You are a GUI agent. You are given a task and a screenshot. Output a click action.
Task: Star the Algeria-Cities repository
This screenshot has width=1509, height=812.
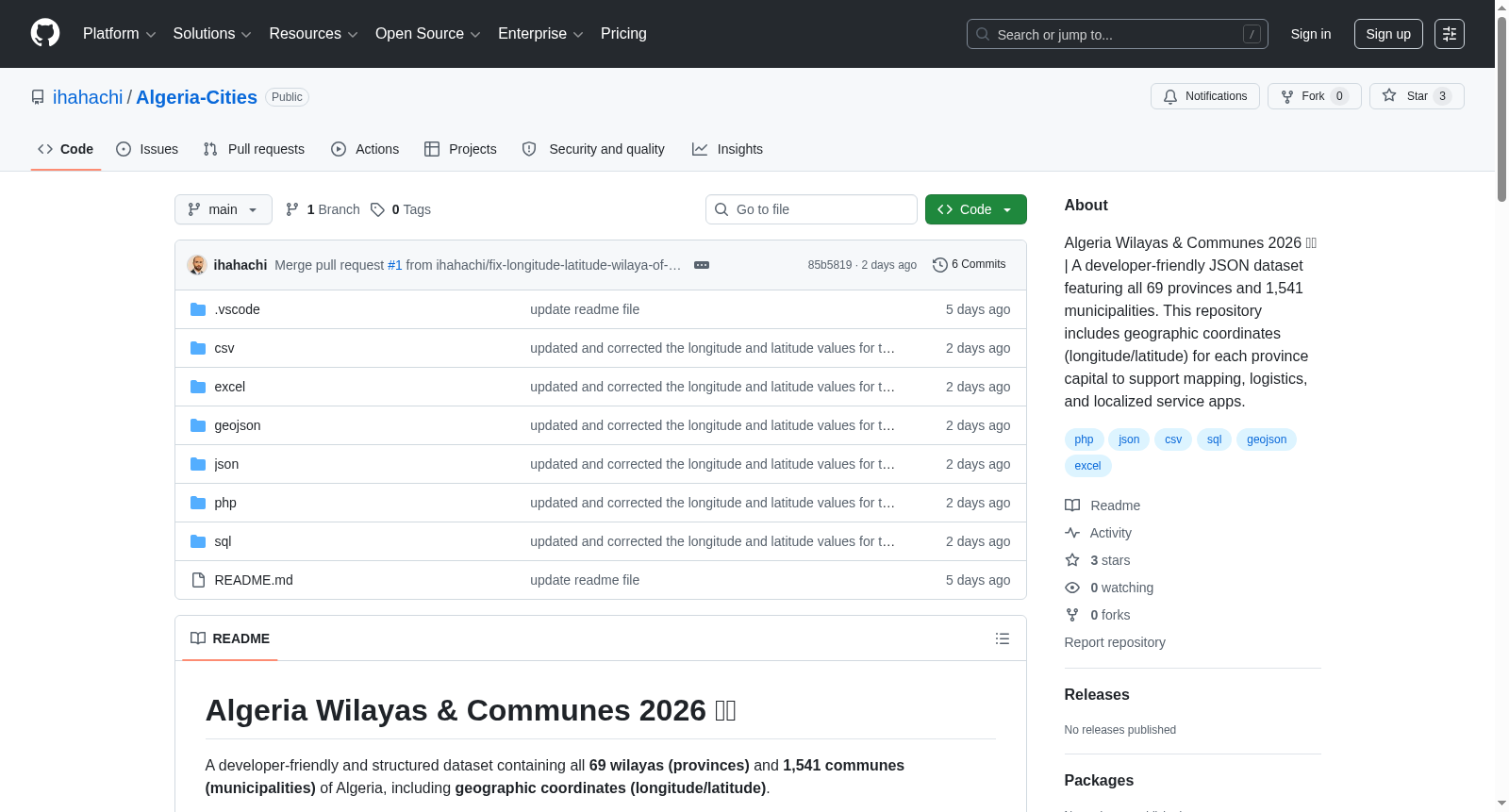(1417, 96)
